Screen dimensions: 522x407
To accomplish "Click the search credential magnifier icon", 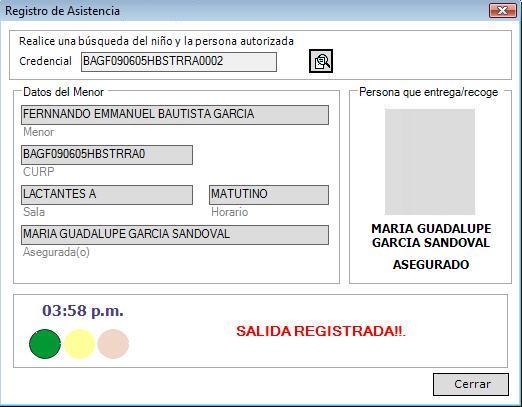I will tap(321, 61).
